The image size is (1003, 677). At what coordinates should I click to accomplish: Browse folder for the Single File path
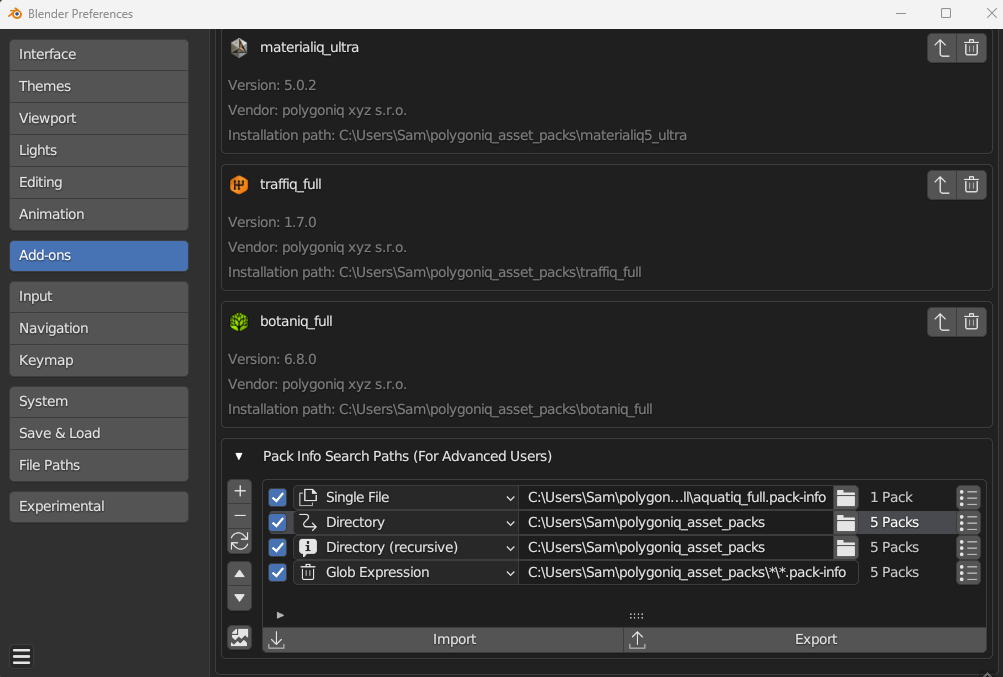click(x=846, y=497)
